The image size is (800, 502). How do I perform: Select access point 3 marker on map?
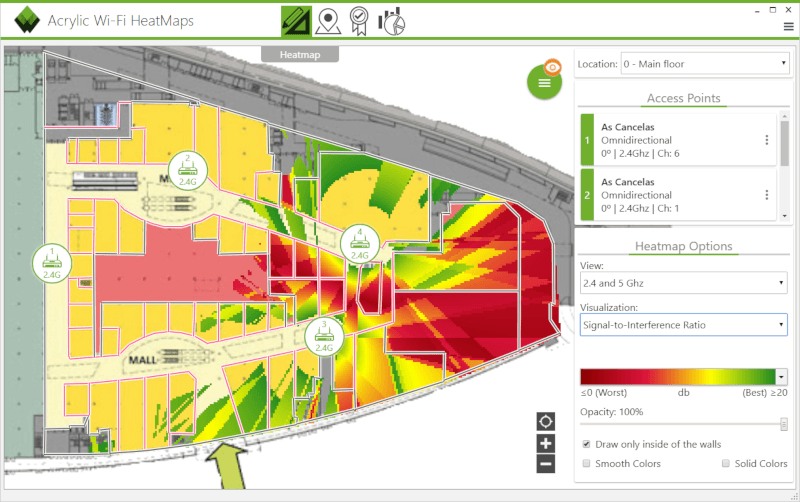(324, 337)
